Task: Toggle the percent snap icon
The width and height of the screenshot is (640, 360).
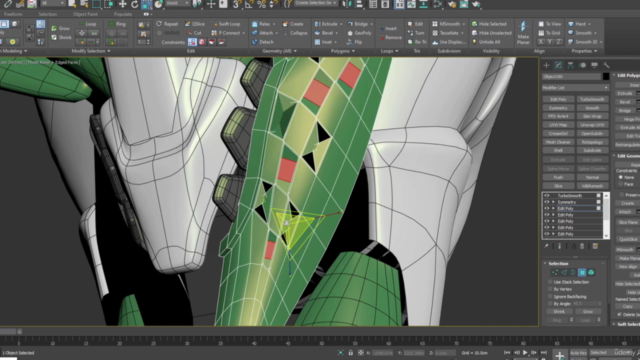Action: tap(262, 4)
